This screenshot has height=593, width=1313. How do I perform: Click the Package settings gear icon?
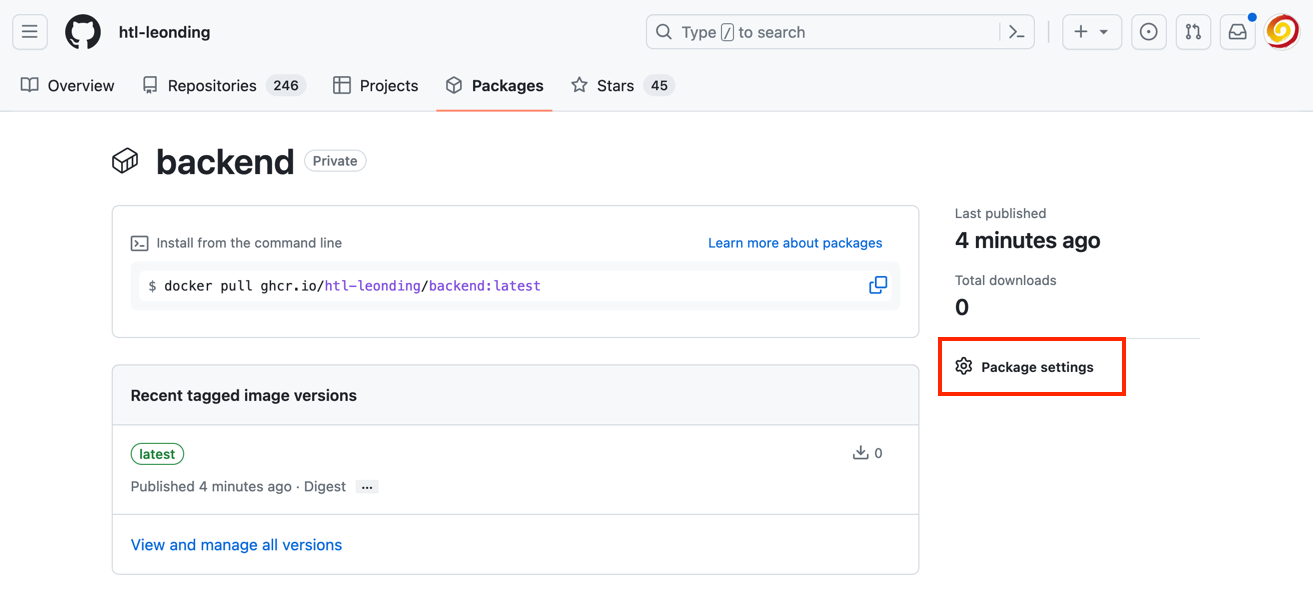[x=964, y=366]
